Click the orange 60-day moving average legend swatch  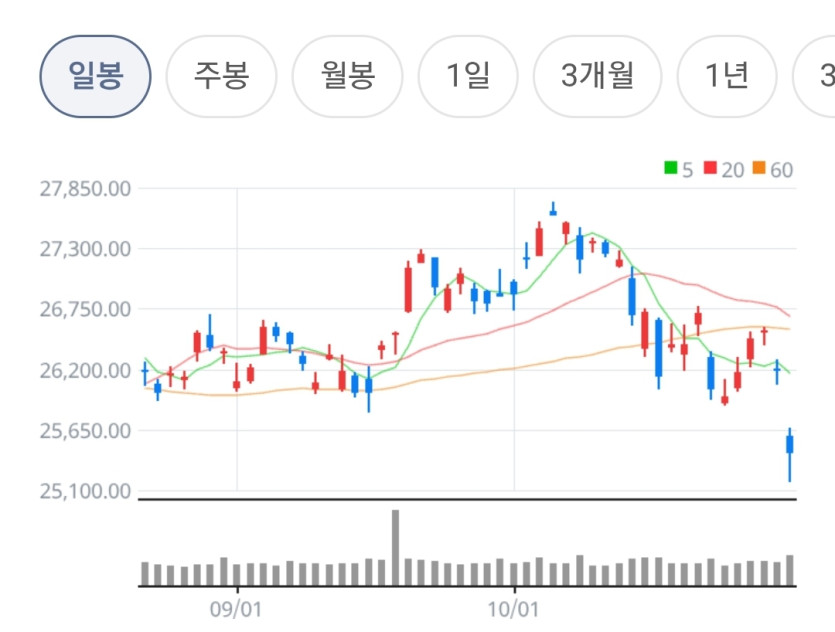pos(759,168)
